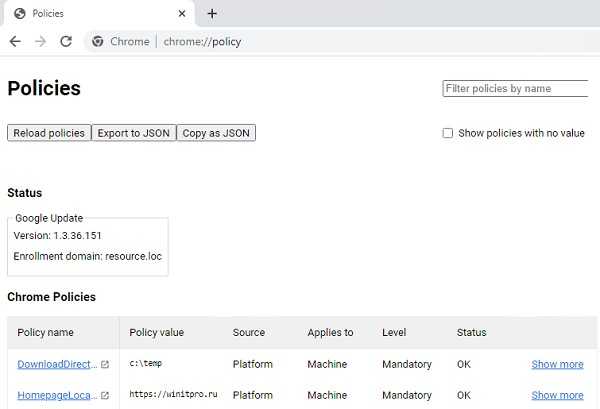Expand Show more for HomepageLoca row
This screenshot has width=600, height=409.
click(557, 395)
